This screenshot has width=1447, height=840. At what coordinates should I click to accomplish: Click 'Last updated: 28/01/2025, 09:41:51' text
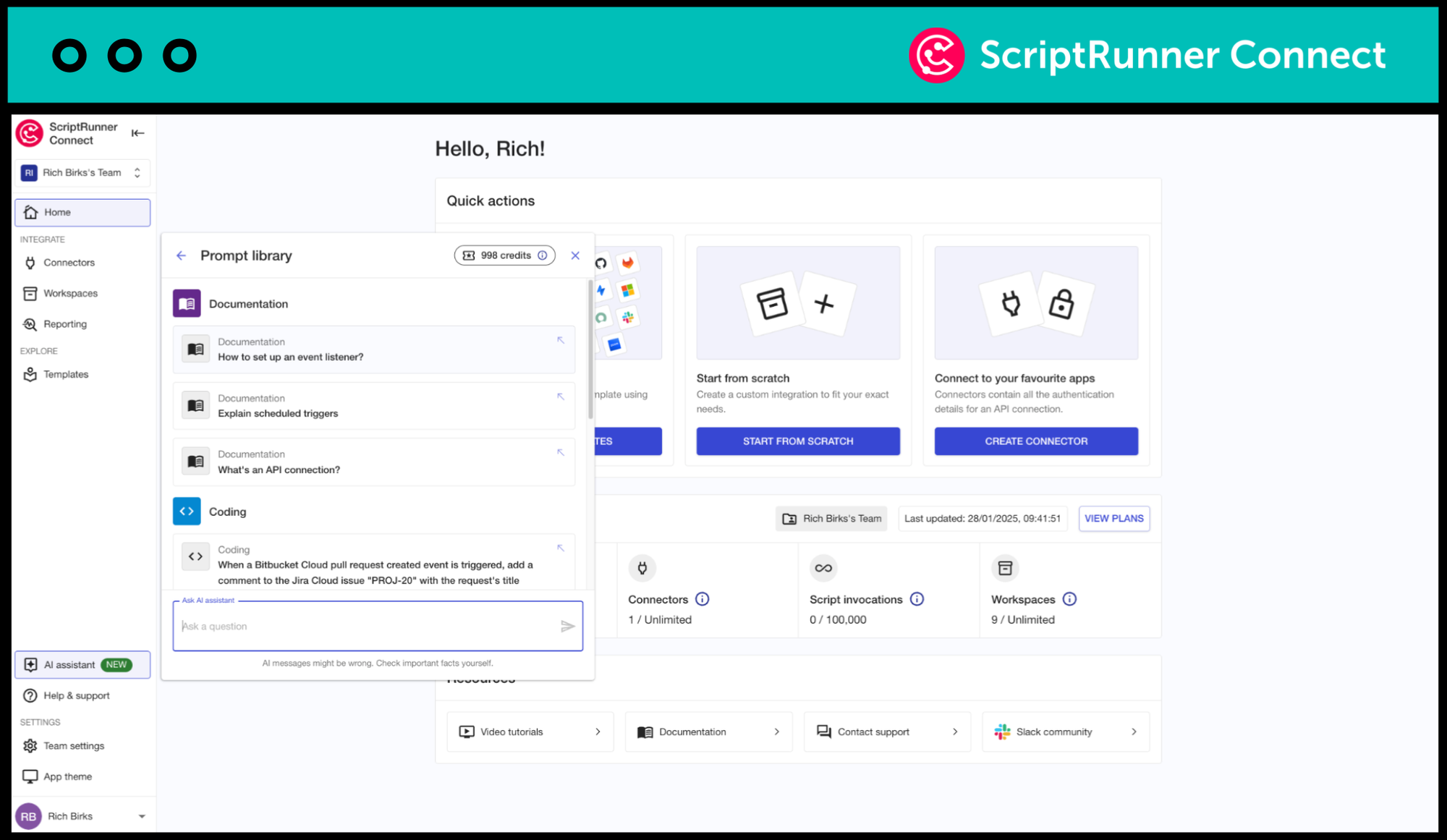[x=983, y=519]
